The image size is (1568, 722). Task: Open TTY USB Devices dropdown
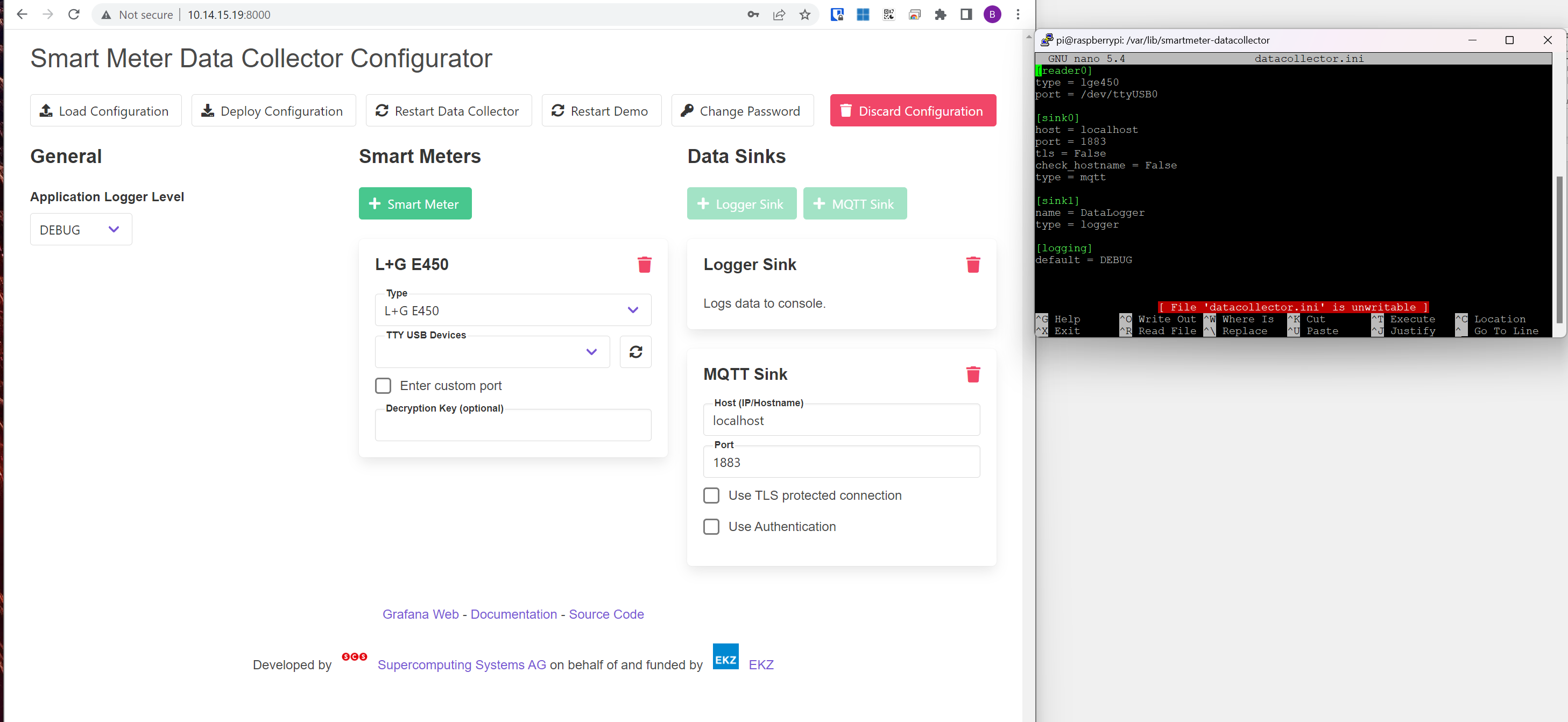(x=492, y=352)
